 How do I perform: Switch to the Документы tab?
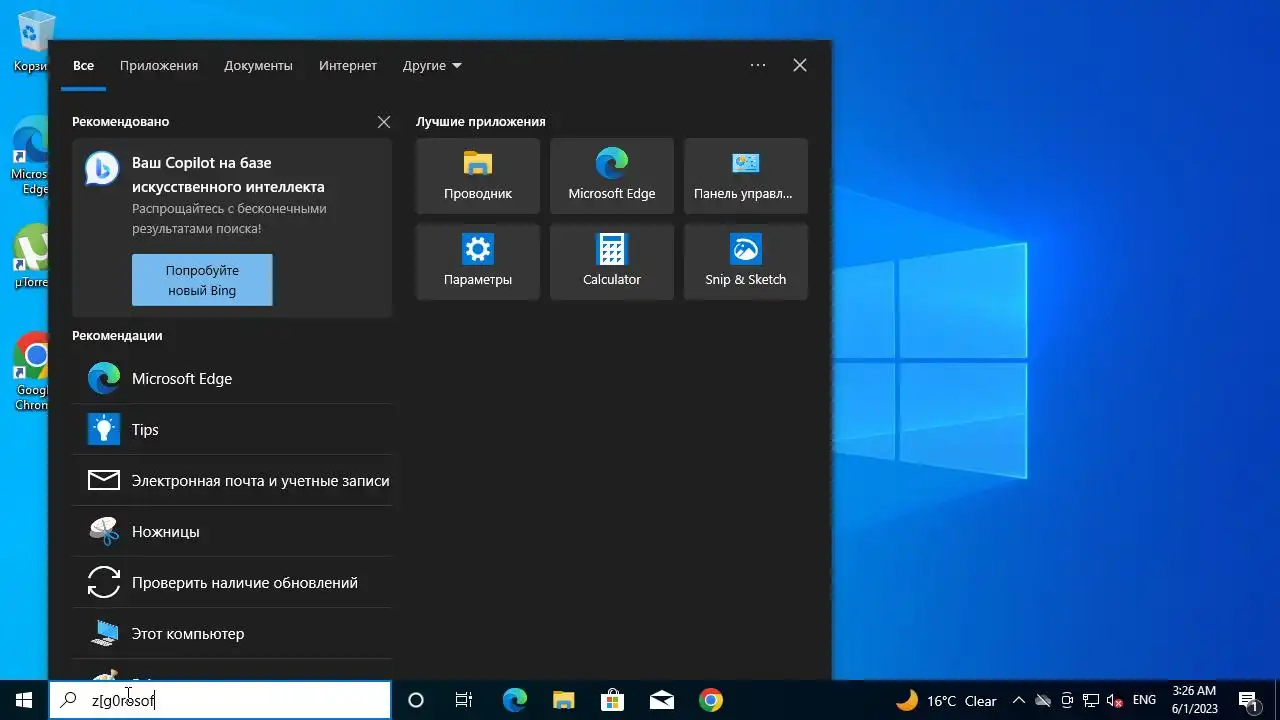pyautogui.click(x=258, y=66)
